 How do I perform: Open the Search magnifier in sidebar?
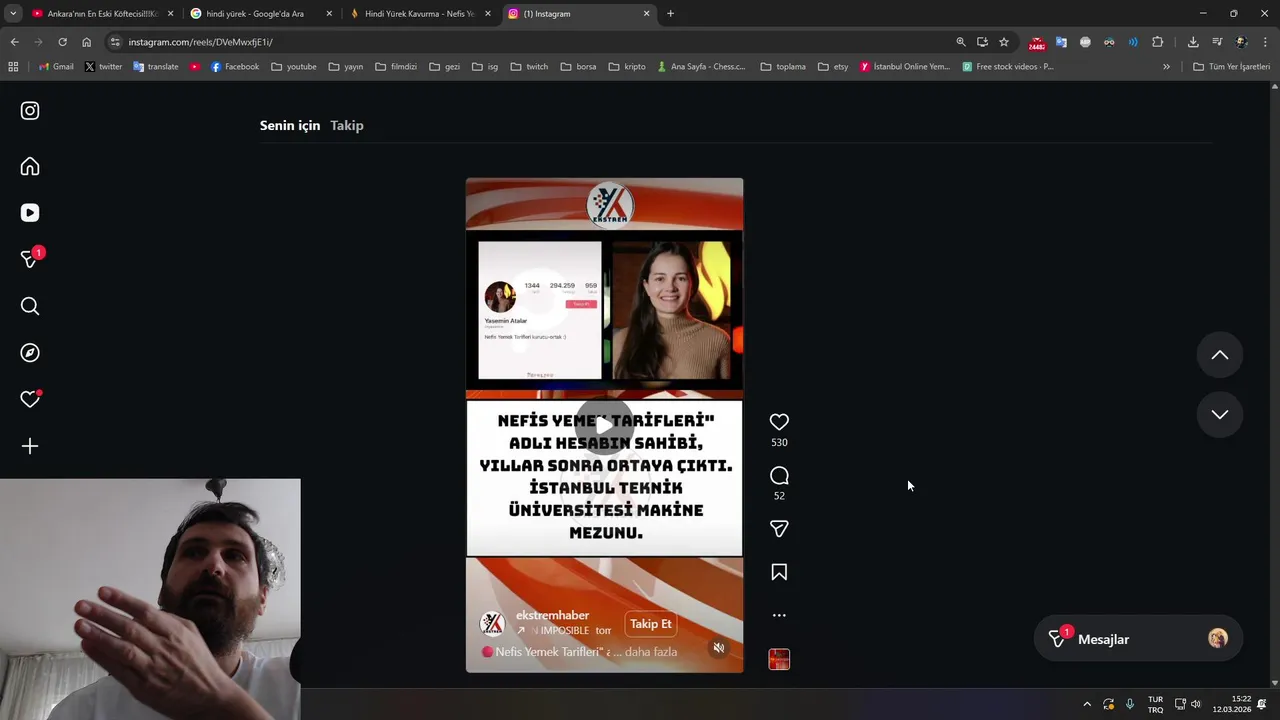click(30, 306)
